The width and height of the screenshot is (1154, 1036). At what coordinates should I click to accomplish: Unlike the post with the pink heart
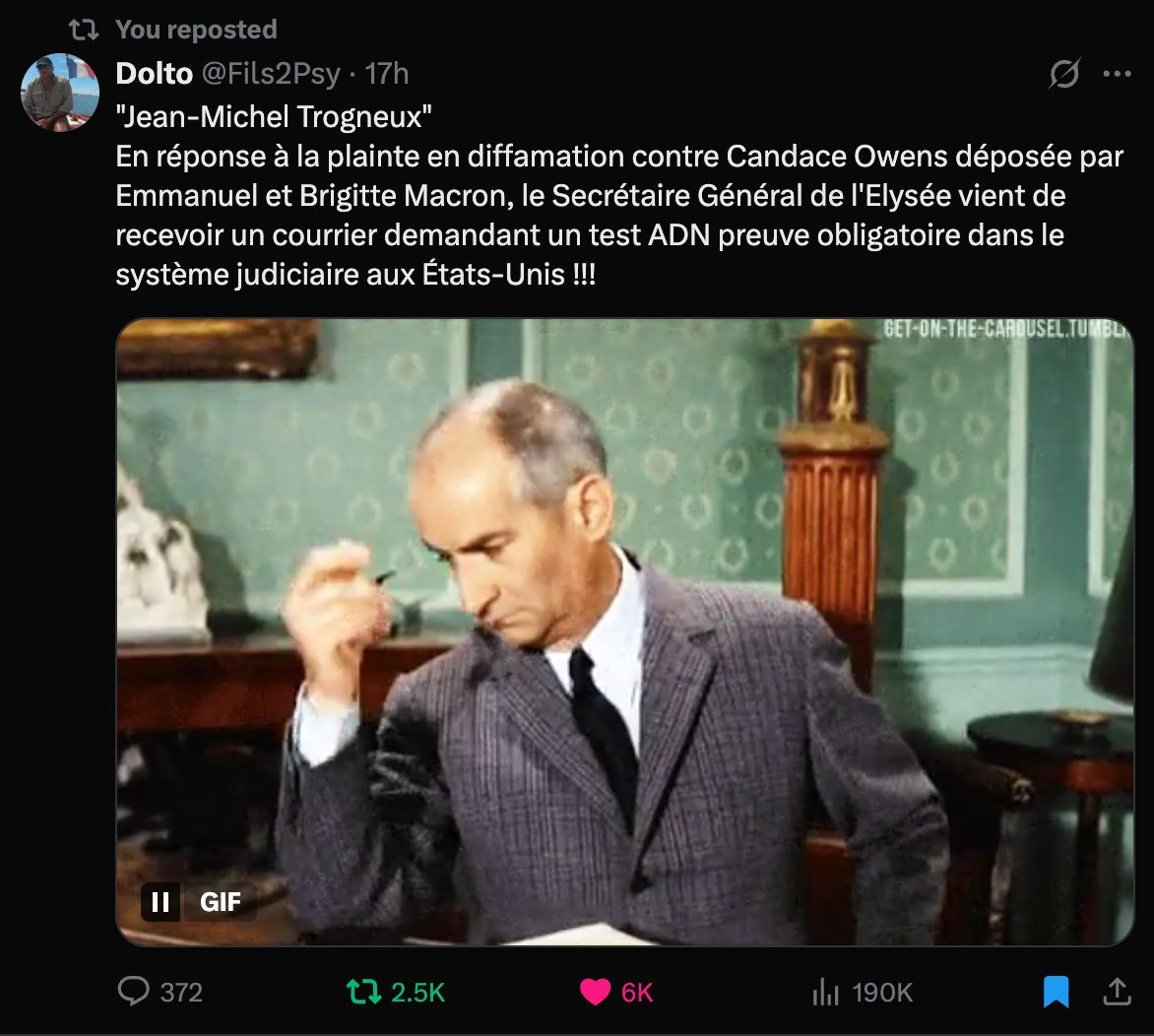[595, 991]
